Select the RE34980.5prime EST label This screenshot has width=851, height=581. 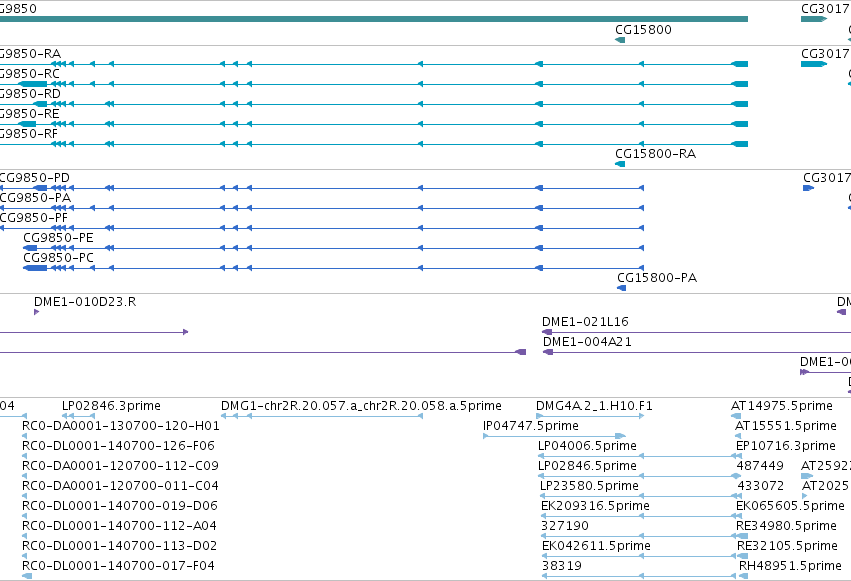point(786,526)
